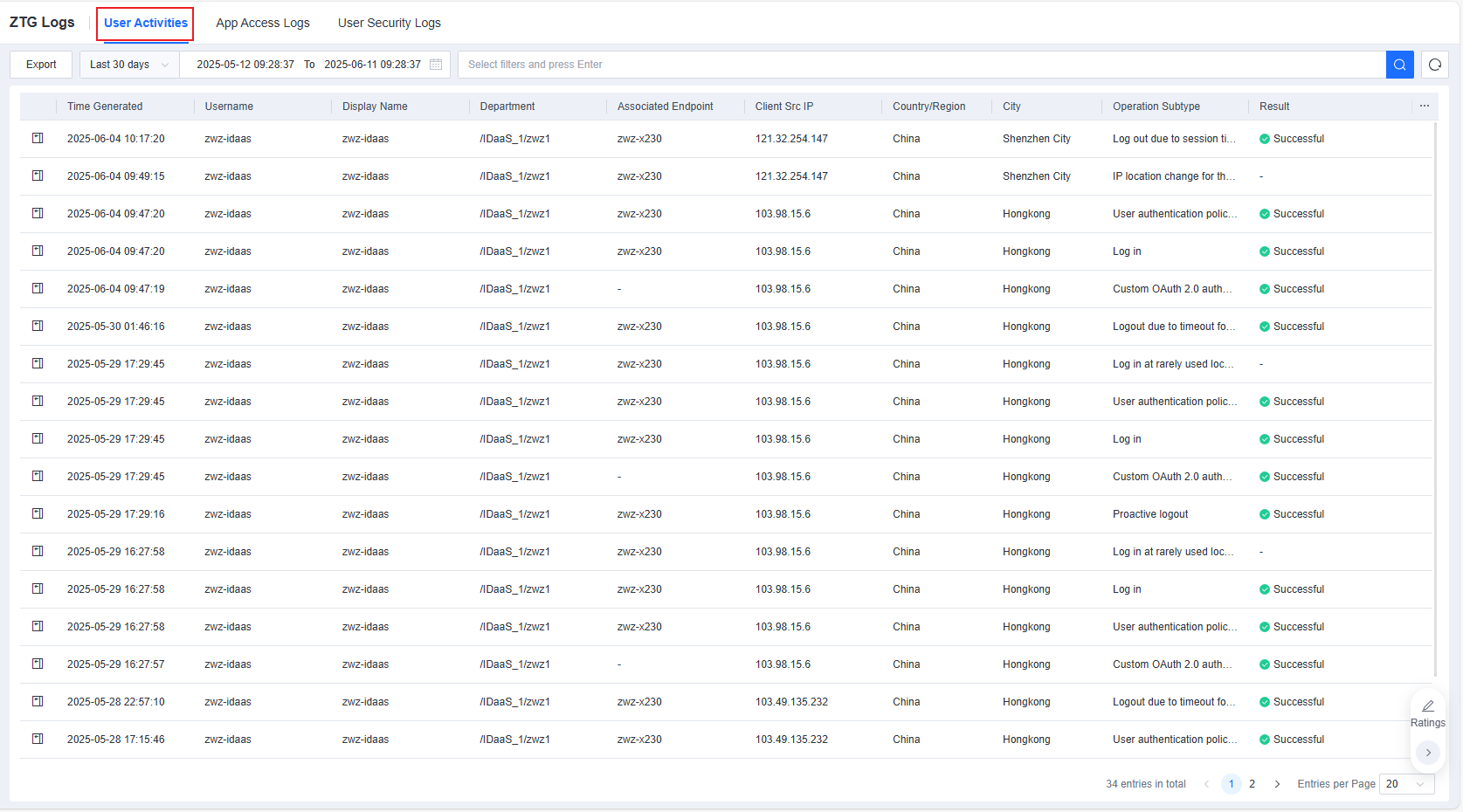Open details icon for 2025-05-28 17:15:46 row
This screenshot has width=1463, height=812.
(38, 739)
